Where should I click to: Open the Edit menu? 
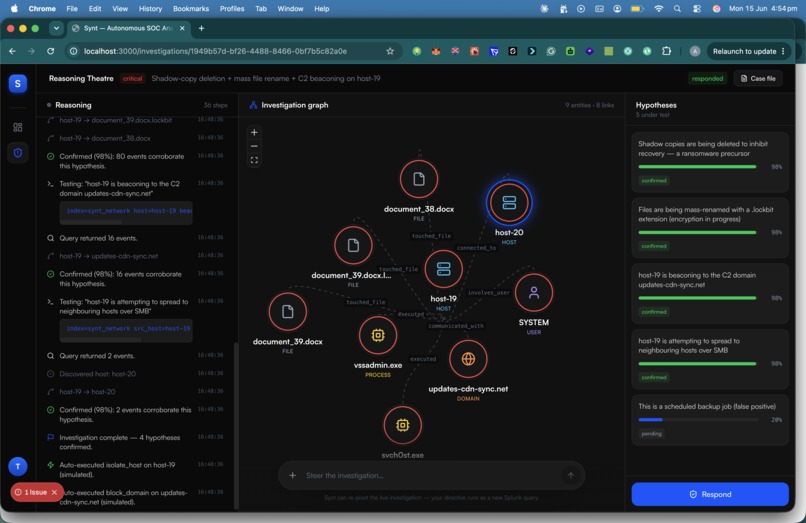click(95, 9)
